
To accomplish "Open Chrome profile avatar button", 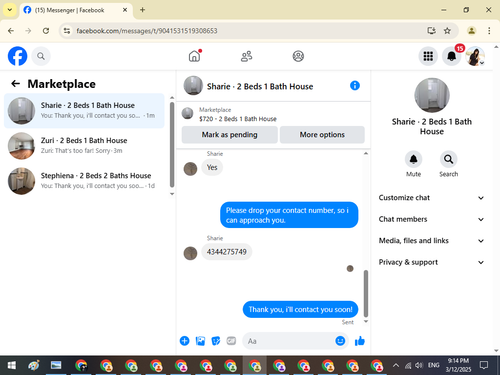I will (471, 31).
